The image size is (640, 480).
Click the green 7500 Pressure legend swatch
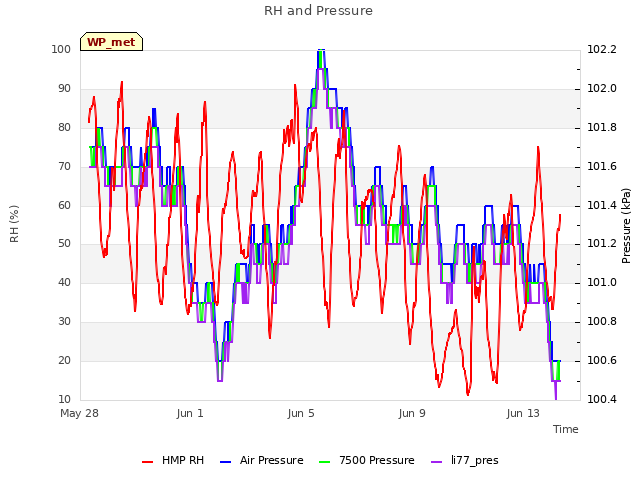pyautogui.click(x=324, y=462)
